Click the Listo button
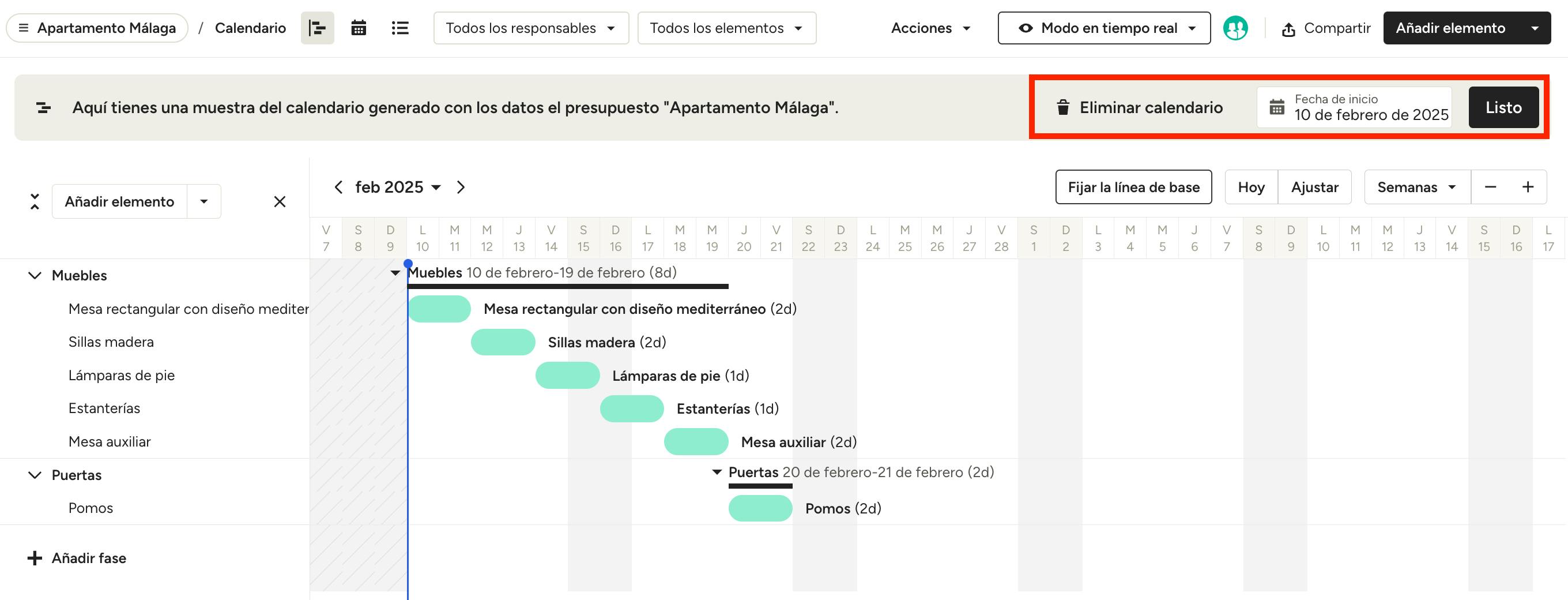 point(1503,107)
